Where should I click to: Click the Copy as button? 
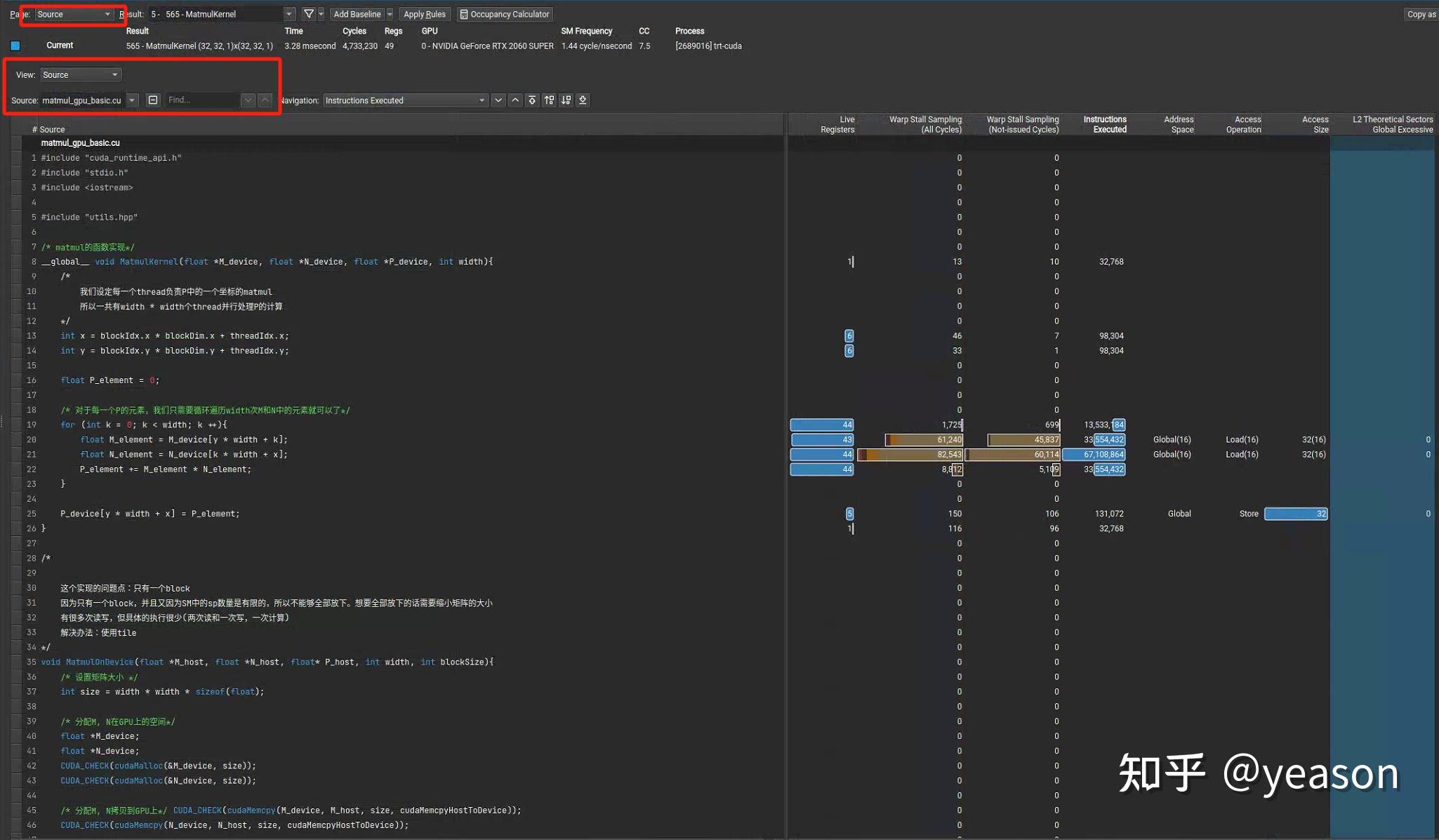tap(1421, 14)
